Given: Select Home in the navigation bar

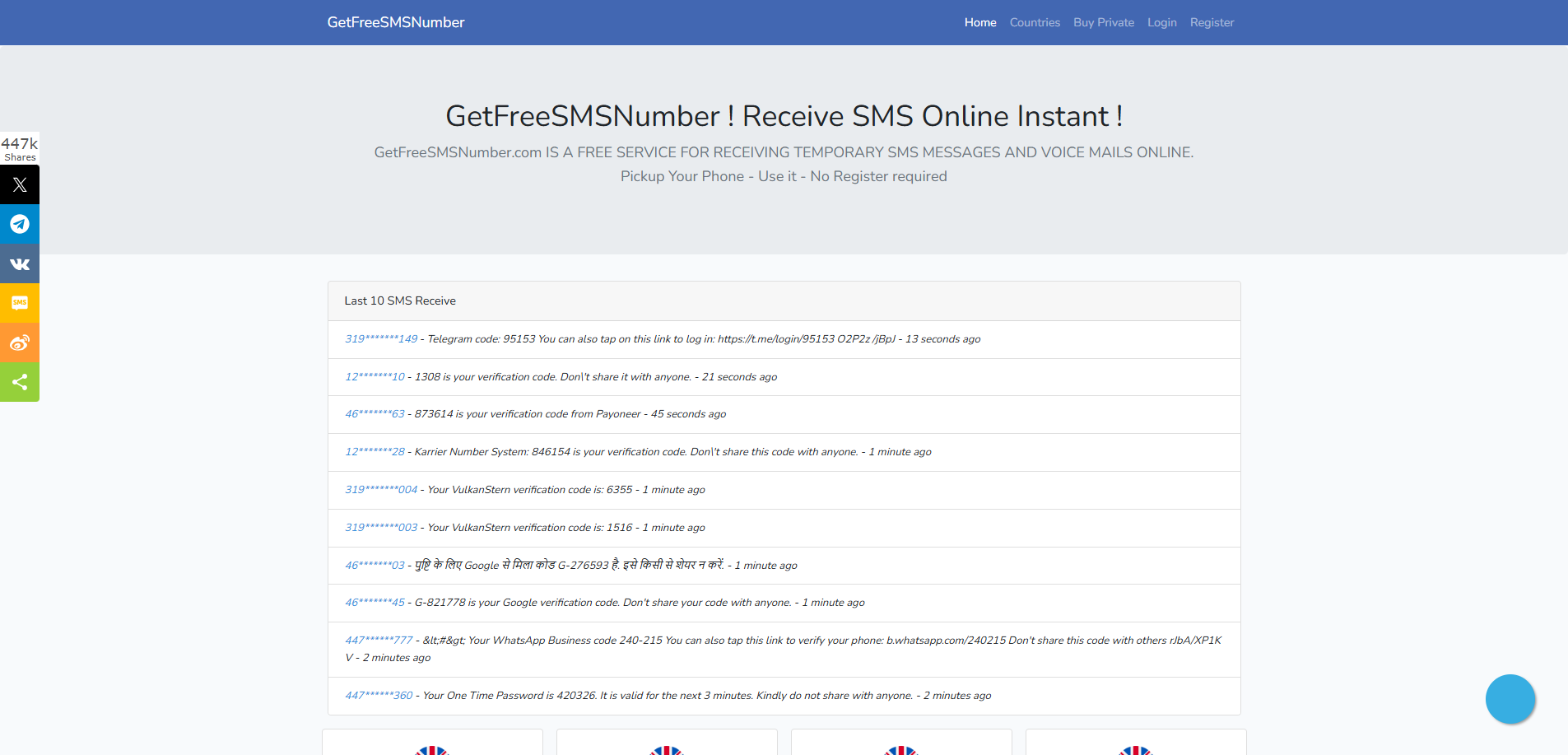Looking at the screenshot, I should [979, 22].
